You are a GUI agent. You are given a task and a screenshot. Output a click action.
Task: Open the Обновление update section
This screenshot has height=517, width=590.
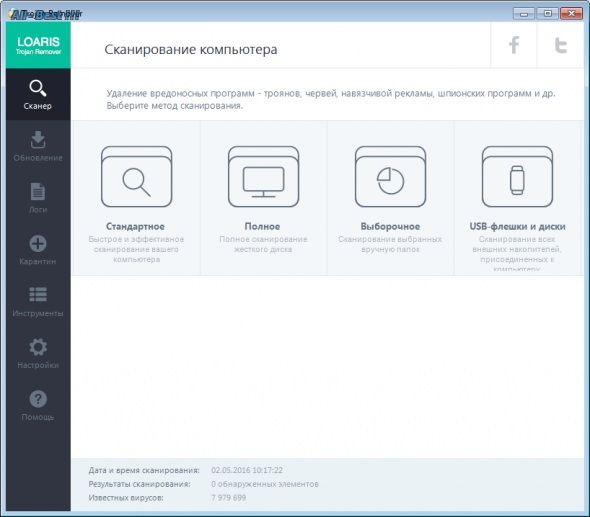(x=38, y=146)
